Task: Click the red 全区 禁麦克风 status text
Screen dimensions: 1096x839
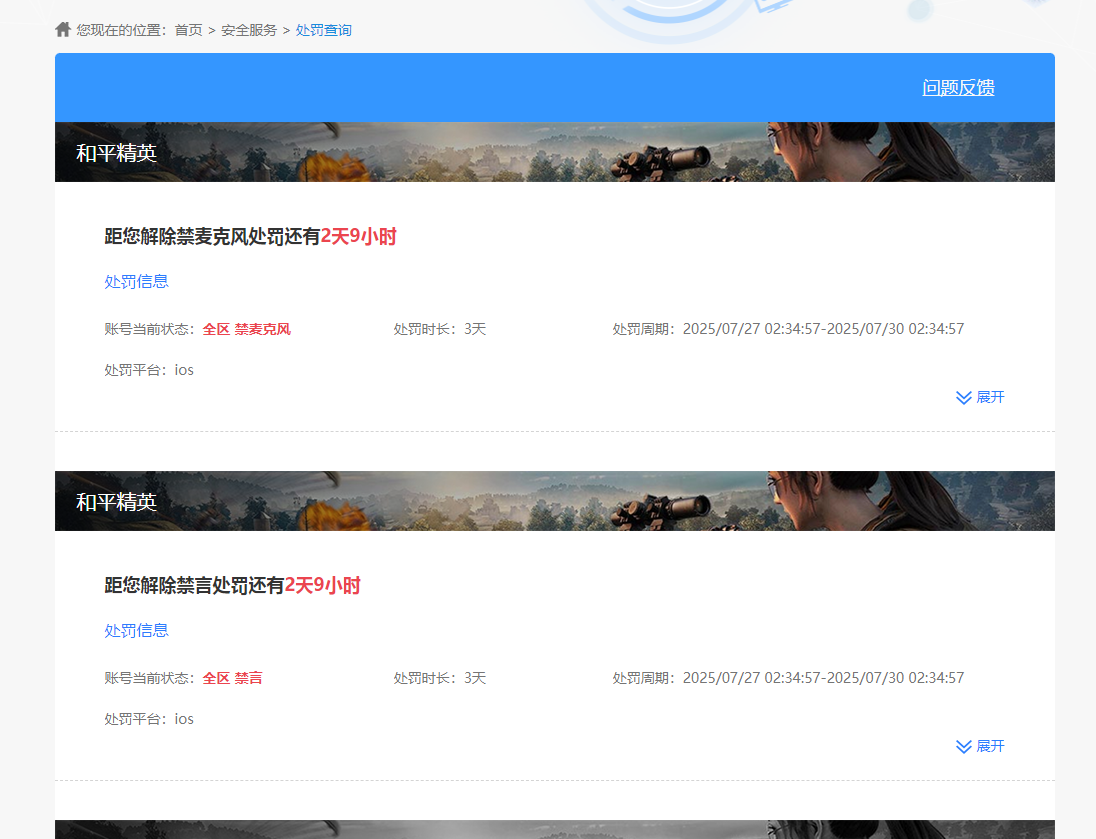Action: click(247, 329)
